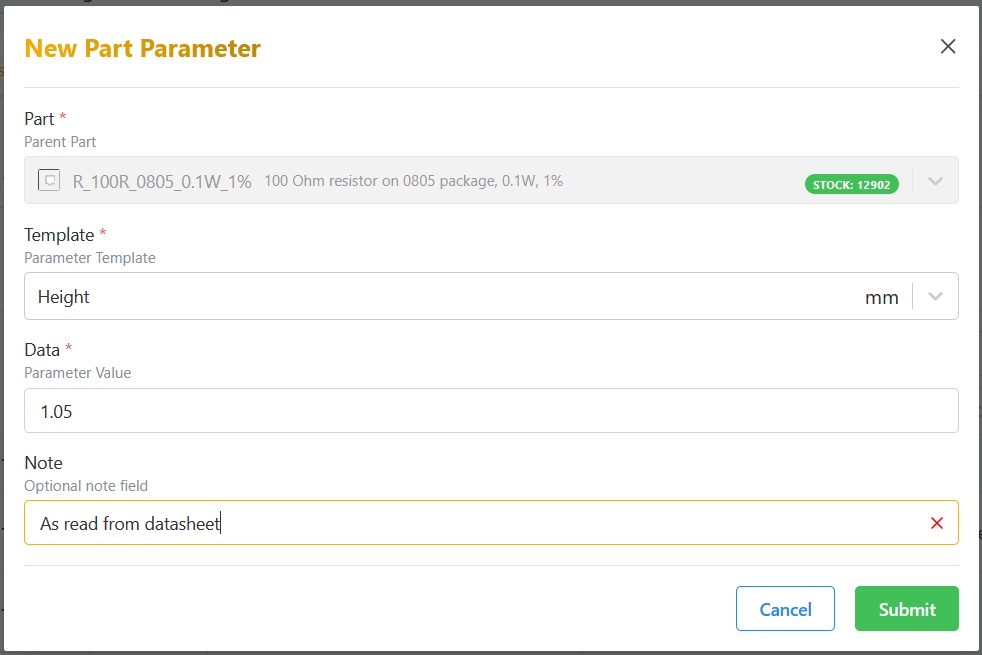Click the Parameter Value helper label
The image size is (982, 655).
(77, 372)
